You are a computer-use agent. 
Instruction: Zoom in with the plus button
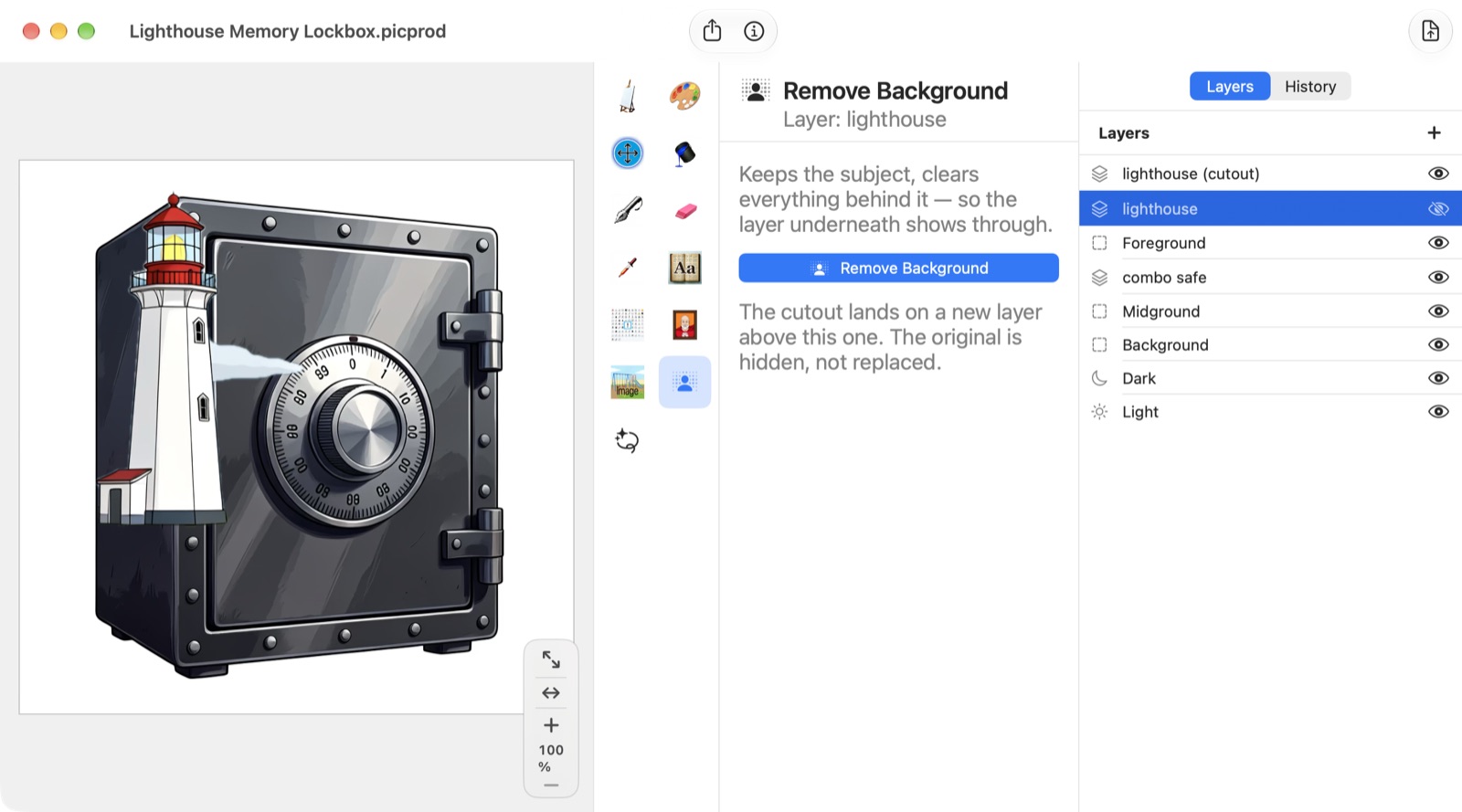pos(551,725)
